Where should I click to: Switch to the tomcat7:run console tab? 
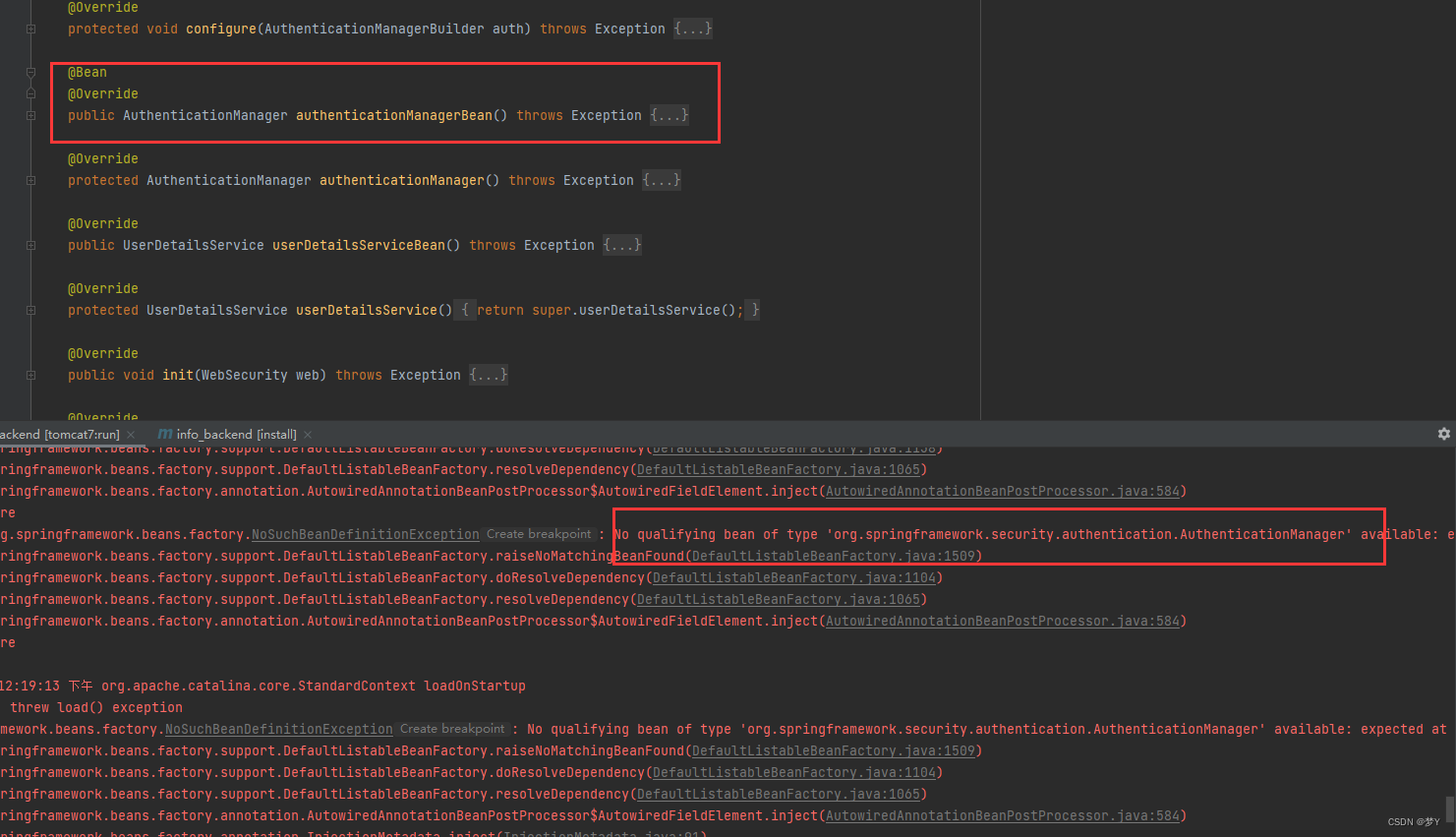tap(59, 433)
